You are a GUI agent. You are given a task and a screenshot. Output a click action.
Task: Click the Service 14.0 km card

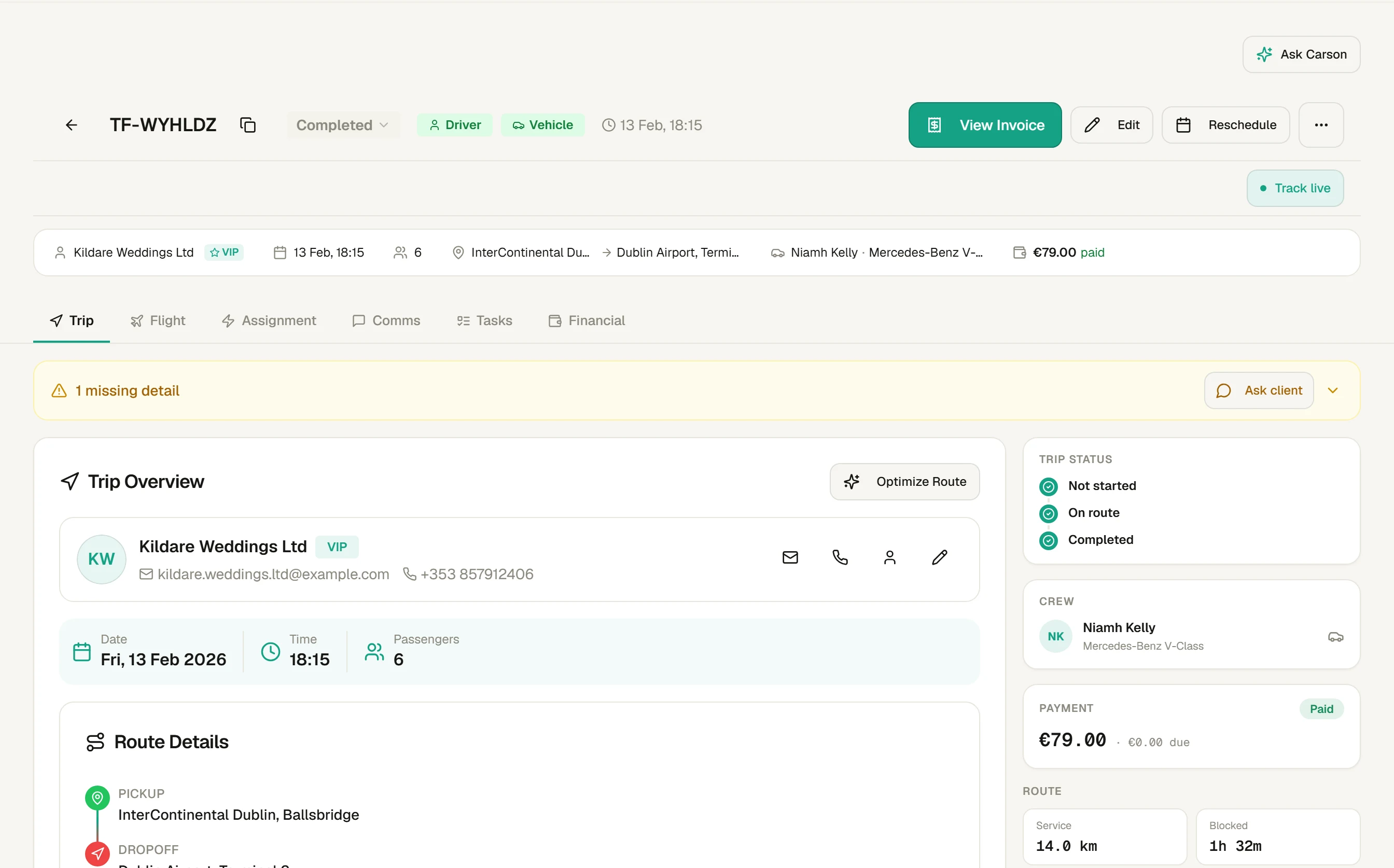pos(1105,836)
